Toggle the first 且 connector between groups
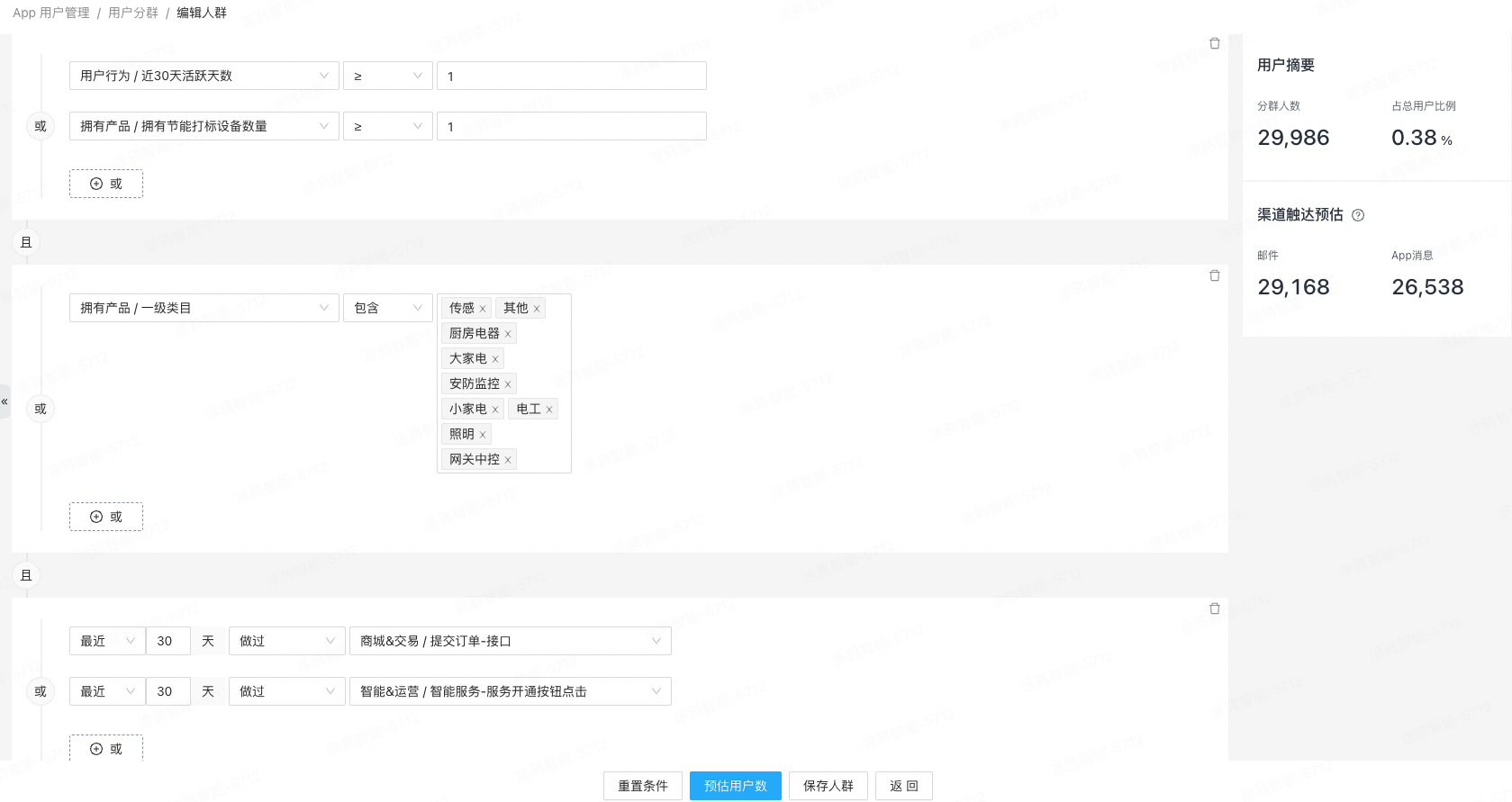The image size is (1512, 802). pyautogui.click(x=26, y=242)
